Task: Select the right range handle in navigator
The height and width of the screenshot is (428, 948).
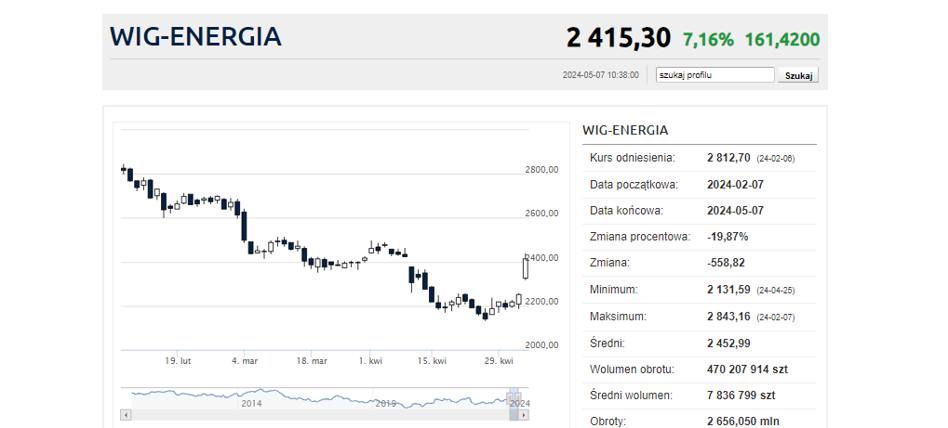Action: point(518,398)
